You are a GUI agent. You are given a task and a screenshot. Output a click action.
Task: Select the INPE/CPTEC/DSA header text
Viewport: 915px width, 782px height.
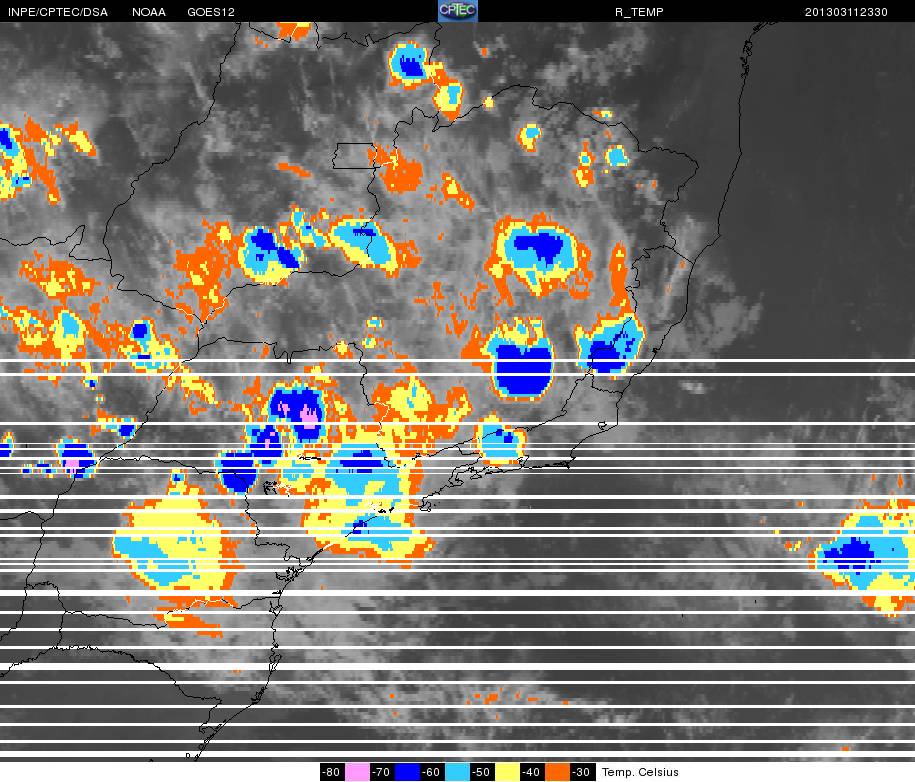coord(58,12)
